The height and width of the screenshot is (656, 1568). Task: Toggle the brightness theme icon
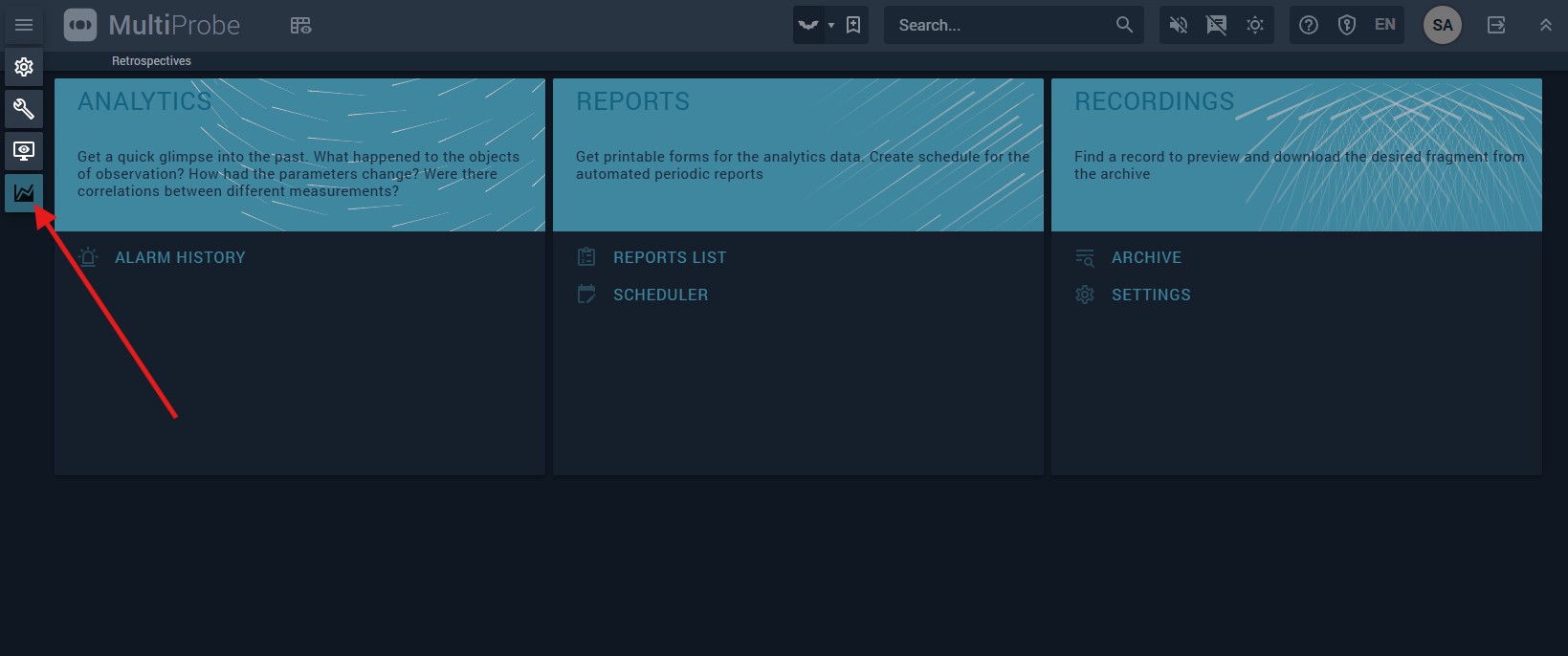pos(1255,25)
